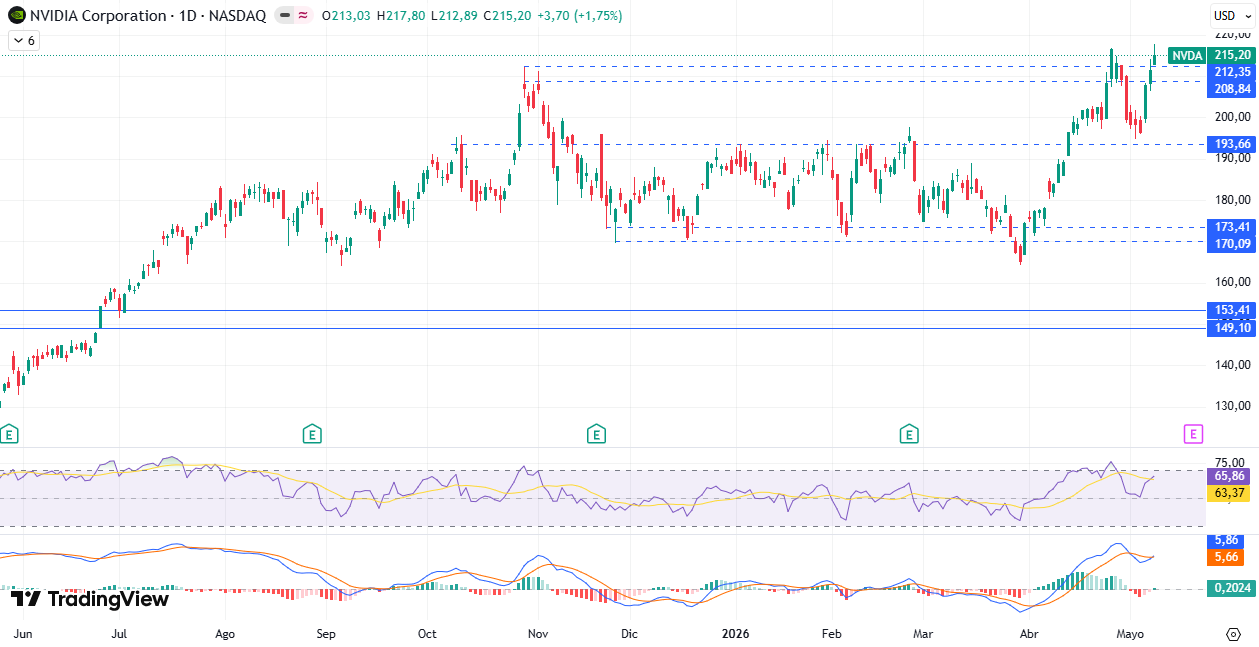The image size is (1259, 647).
Task: Click the green earnings E marker before Sep
Action: (x=312, y=434)
